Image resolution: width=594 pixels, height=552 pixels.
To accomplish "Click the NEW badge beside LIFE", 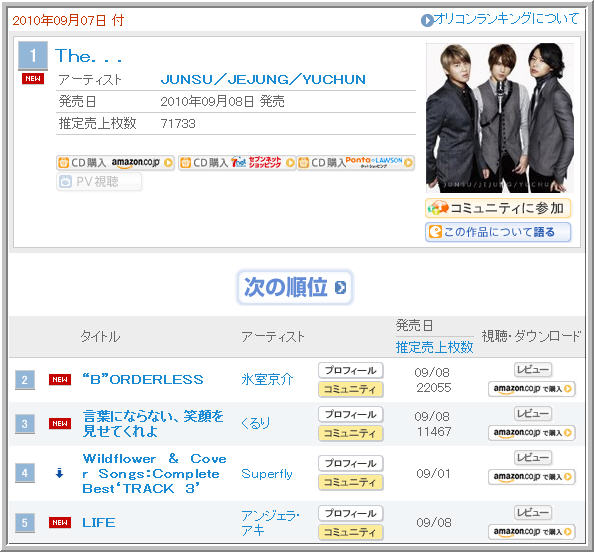I will (x=60, y=522).
